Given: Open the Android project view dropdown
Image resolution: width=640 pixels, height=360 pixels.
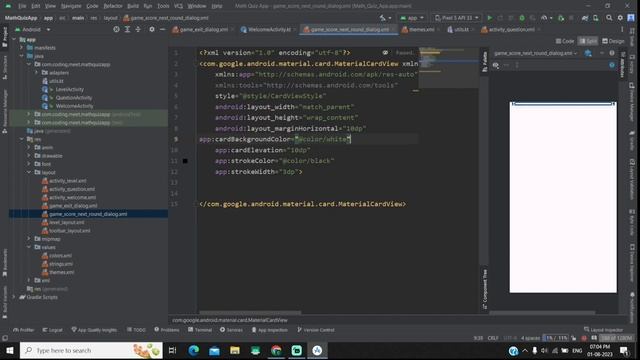Looking at the screenshot, I should 33,29.
